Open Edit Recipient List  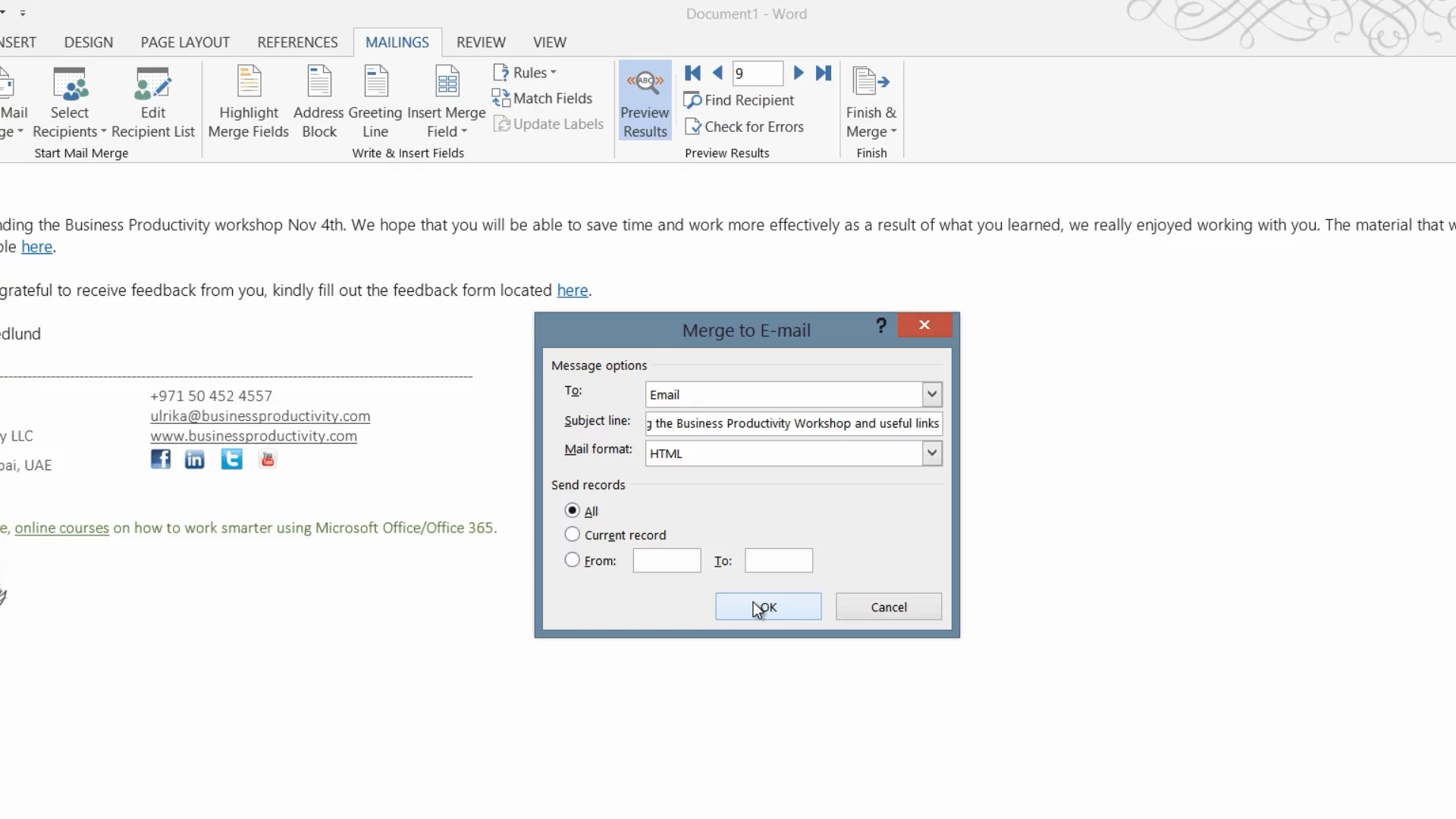(x=153, y=83)
